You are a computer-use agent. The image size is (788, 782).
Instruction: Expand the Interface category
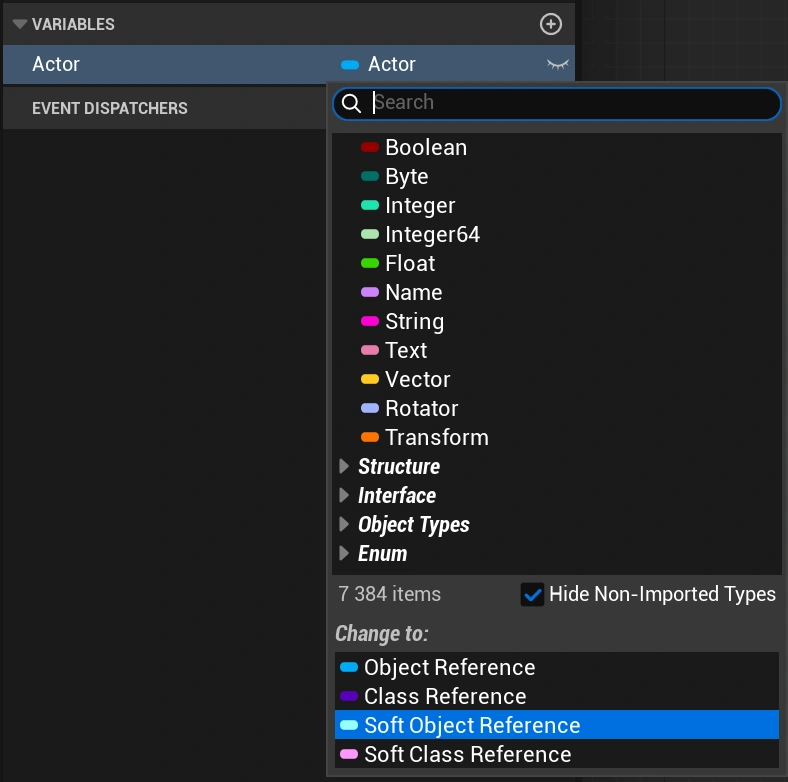pos(344,496)
